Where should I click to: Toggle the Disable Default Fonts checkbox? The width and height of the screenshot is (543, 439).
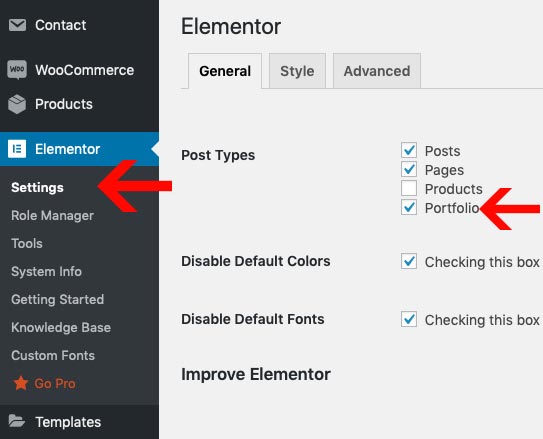(409, 319)
